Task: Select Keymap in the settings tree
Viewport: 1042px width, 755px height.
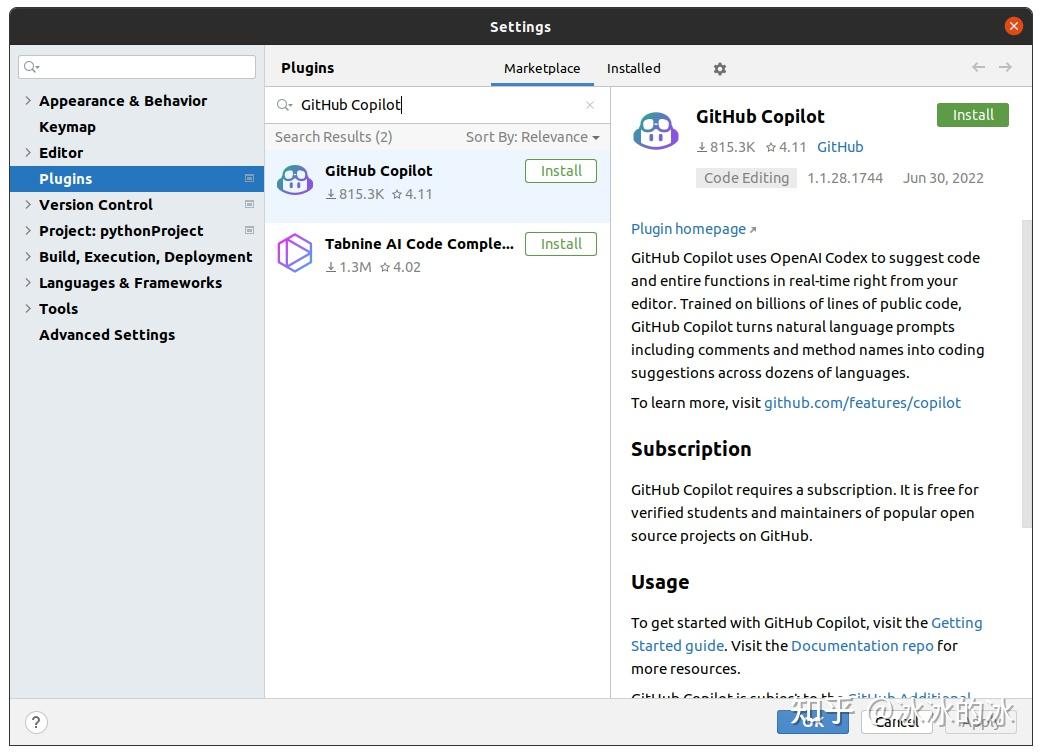Action: (x=67, y=127)
